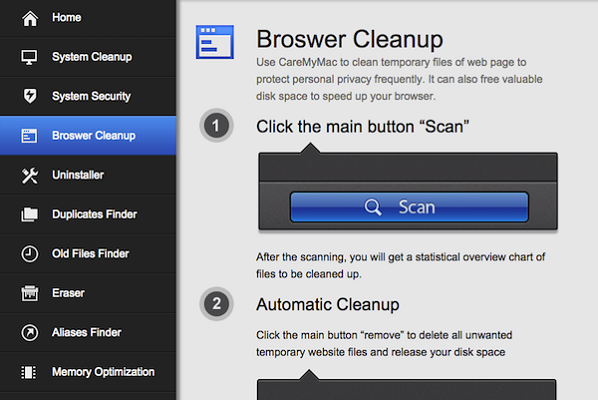Viewport: 598px width, 400px height.
Task: Click the large Broswer Cleanup header icon
Action: point(215,42)
